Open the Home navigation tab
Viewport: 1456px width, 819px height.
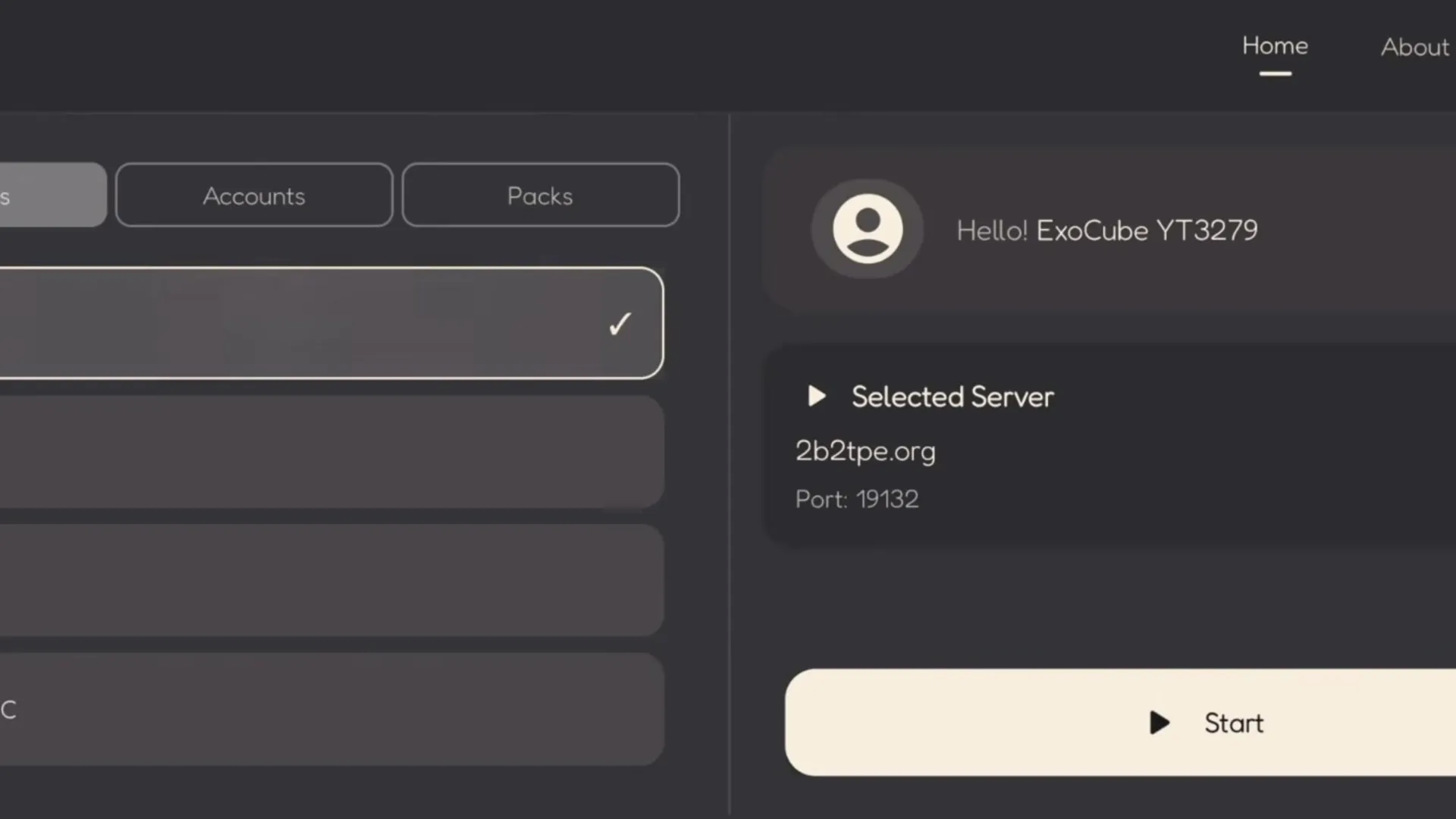(x=1275, y=46)
